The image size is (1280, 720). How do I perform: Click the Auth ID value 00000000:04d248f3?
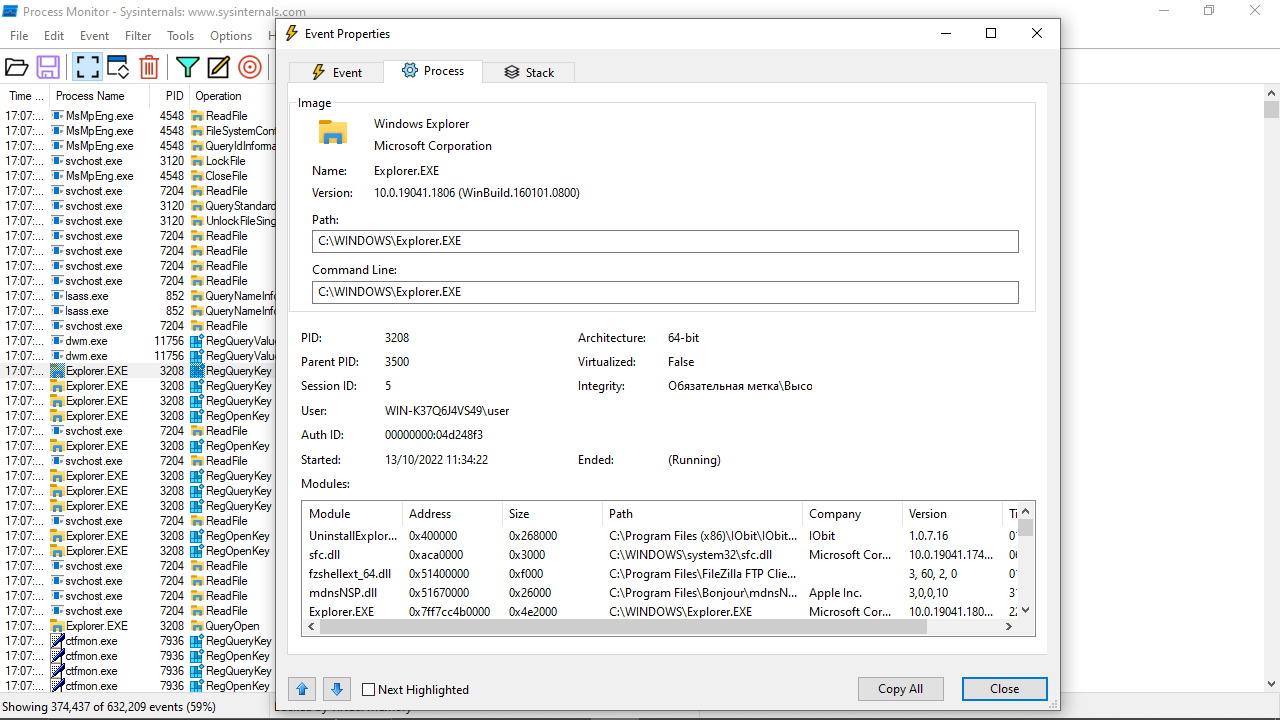pyautogui.click(x=434, y=435)
